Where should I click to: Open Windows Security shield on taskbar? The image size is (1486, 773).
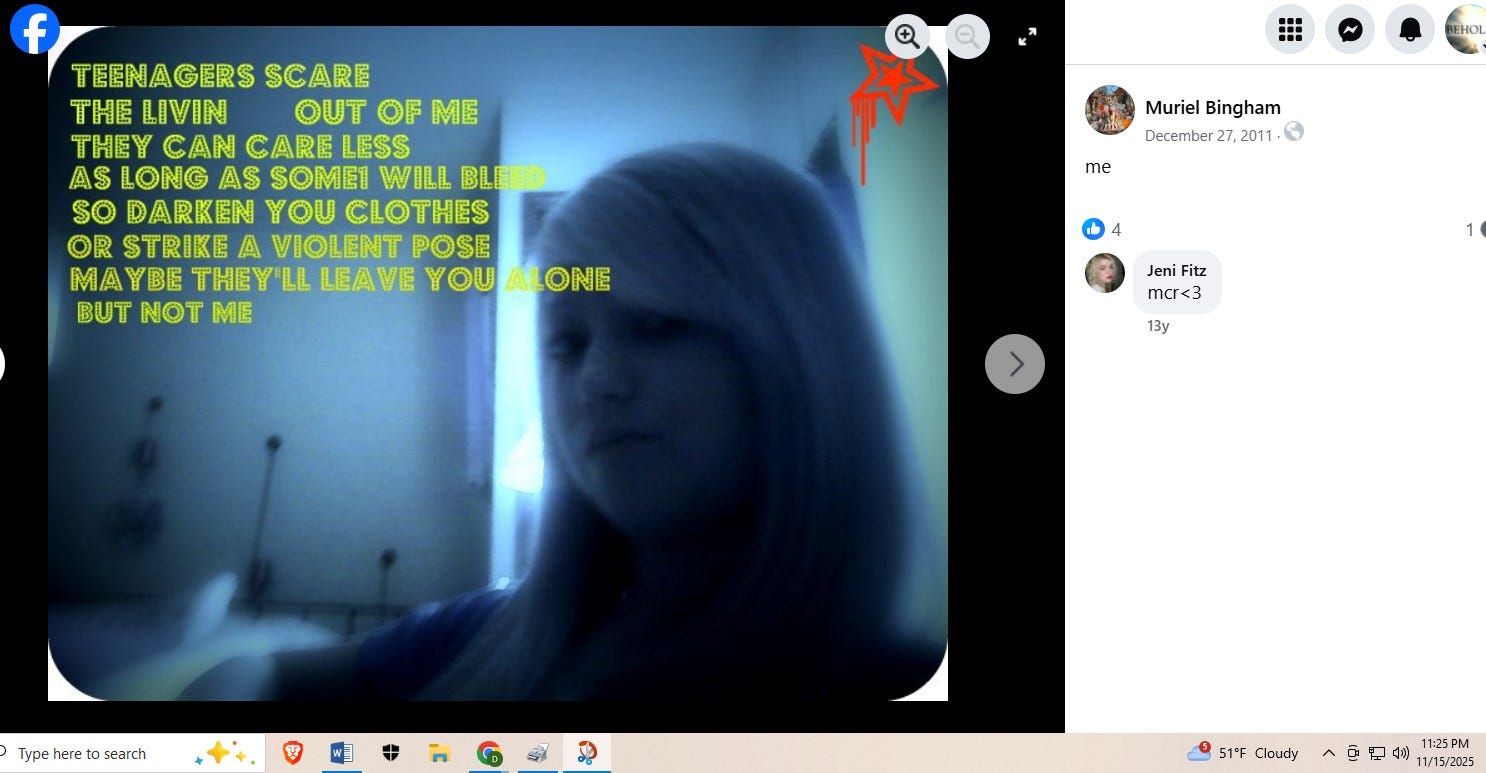[391, 753]
